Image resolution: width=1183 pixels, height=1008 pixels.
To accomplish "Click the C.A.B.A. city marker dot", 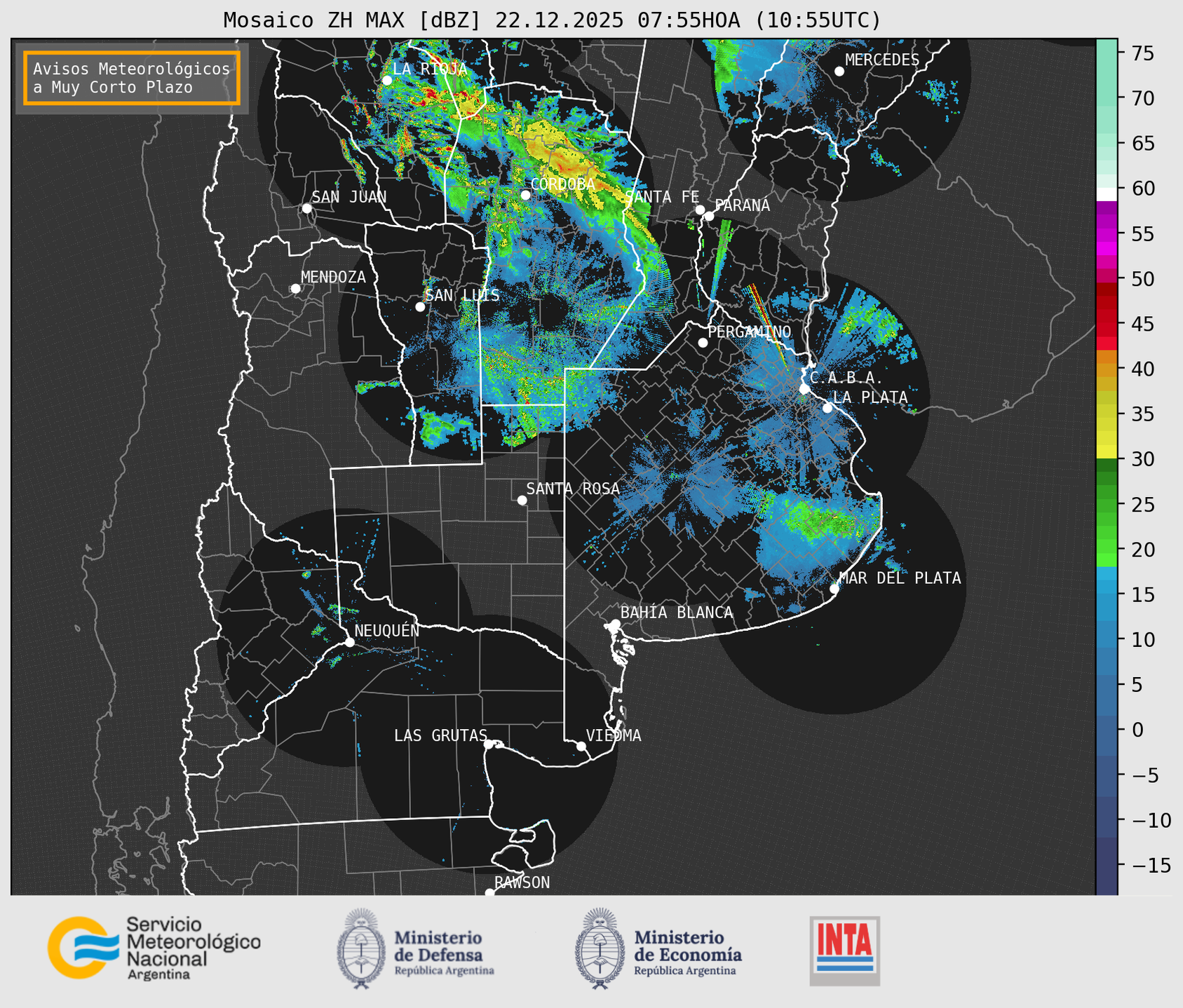I will (x=804, y=389).
